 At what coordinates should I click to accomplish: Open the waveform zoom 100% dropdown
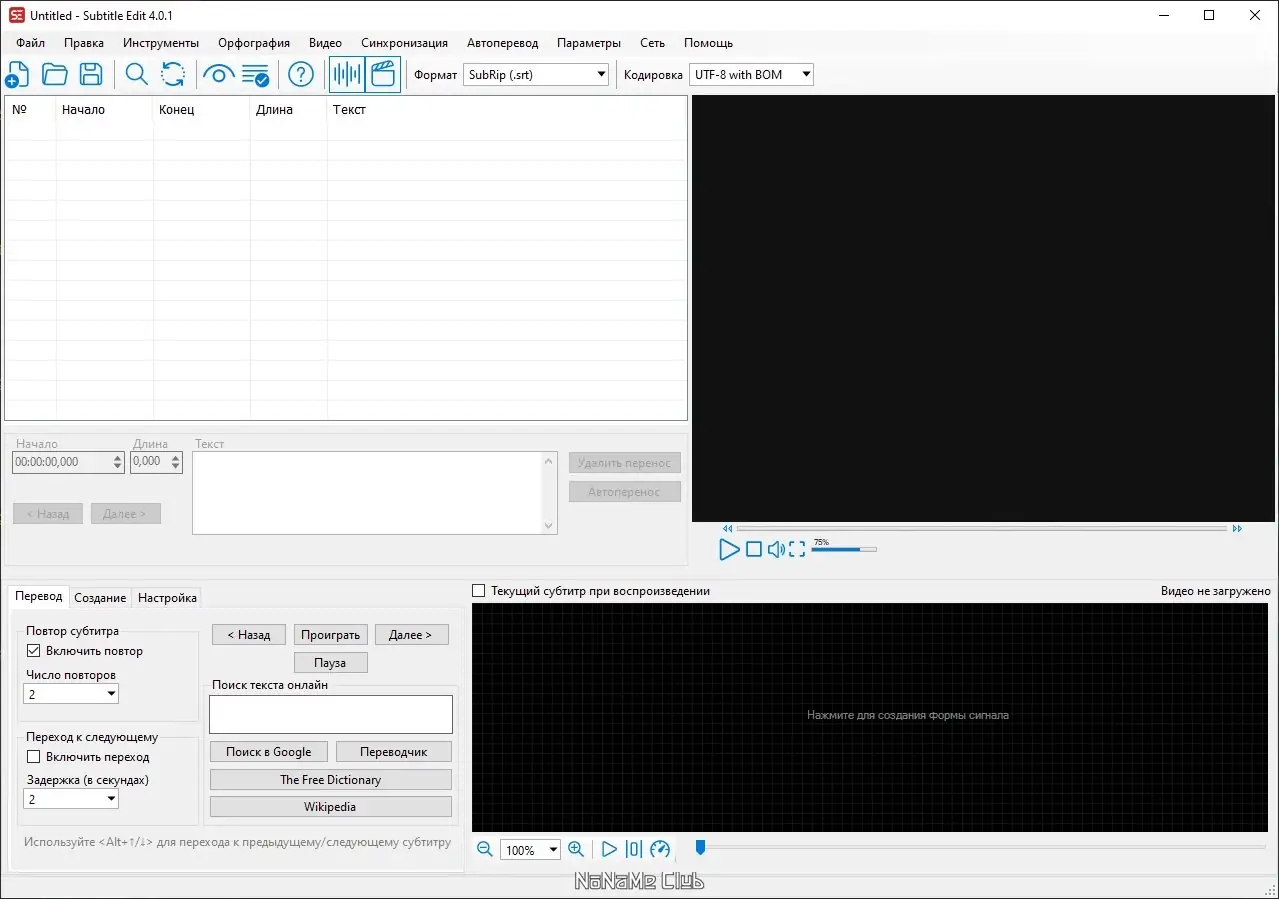(x=530, y=850)
